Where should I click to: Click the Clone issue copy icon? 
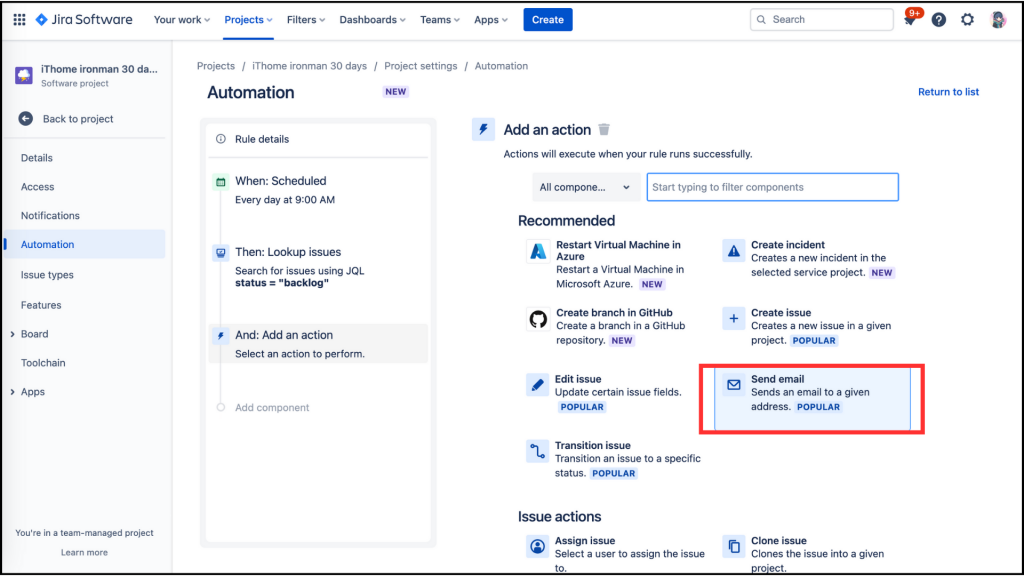(x=733, y=546)
